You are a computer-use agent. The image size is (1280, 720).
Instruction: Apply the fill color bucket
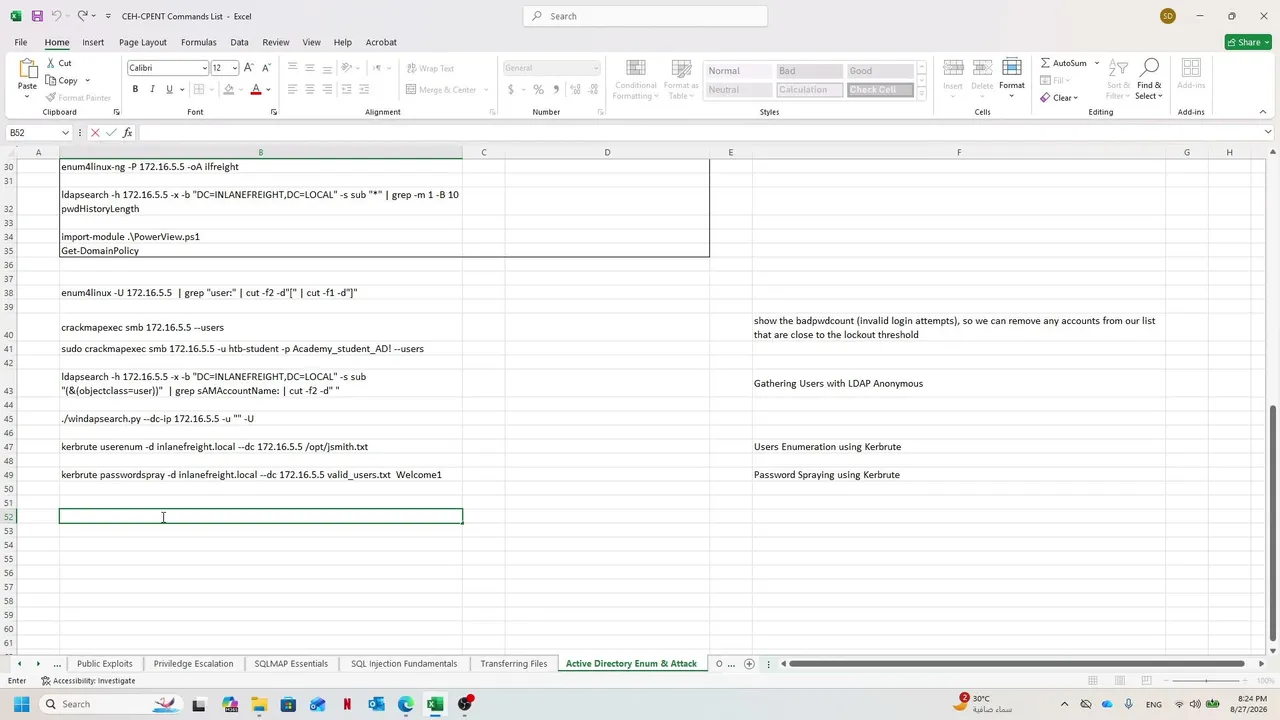(x=228, y=90)
